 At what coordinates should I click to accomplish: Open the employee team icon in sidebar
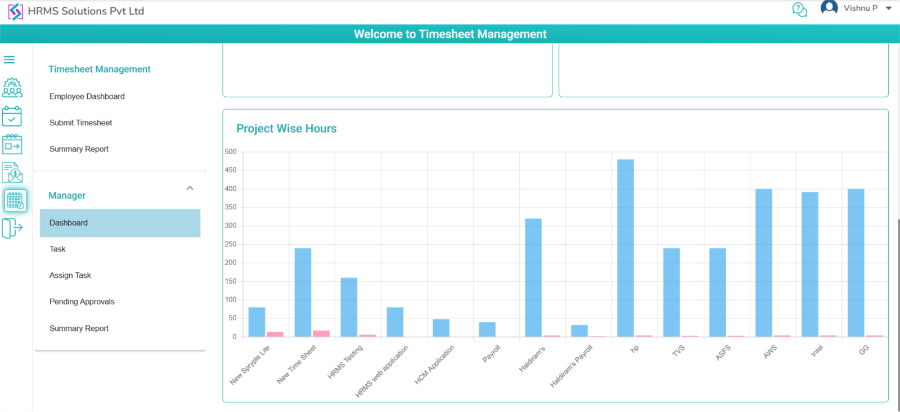(12, 87)
